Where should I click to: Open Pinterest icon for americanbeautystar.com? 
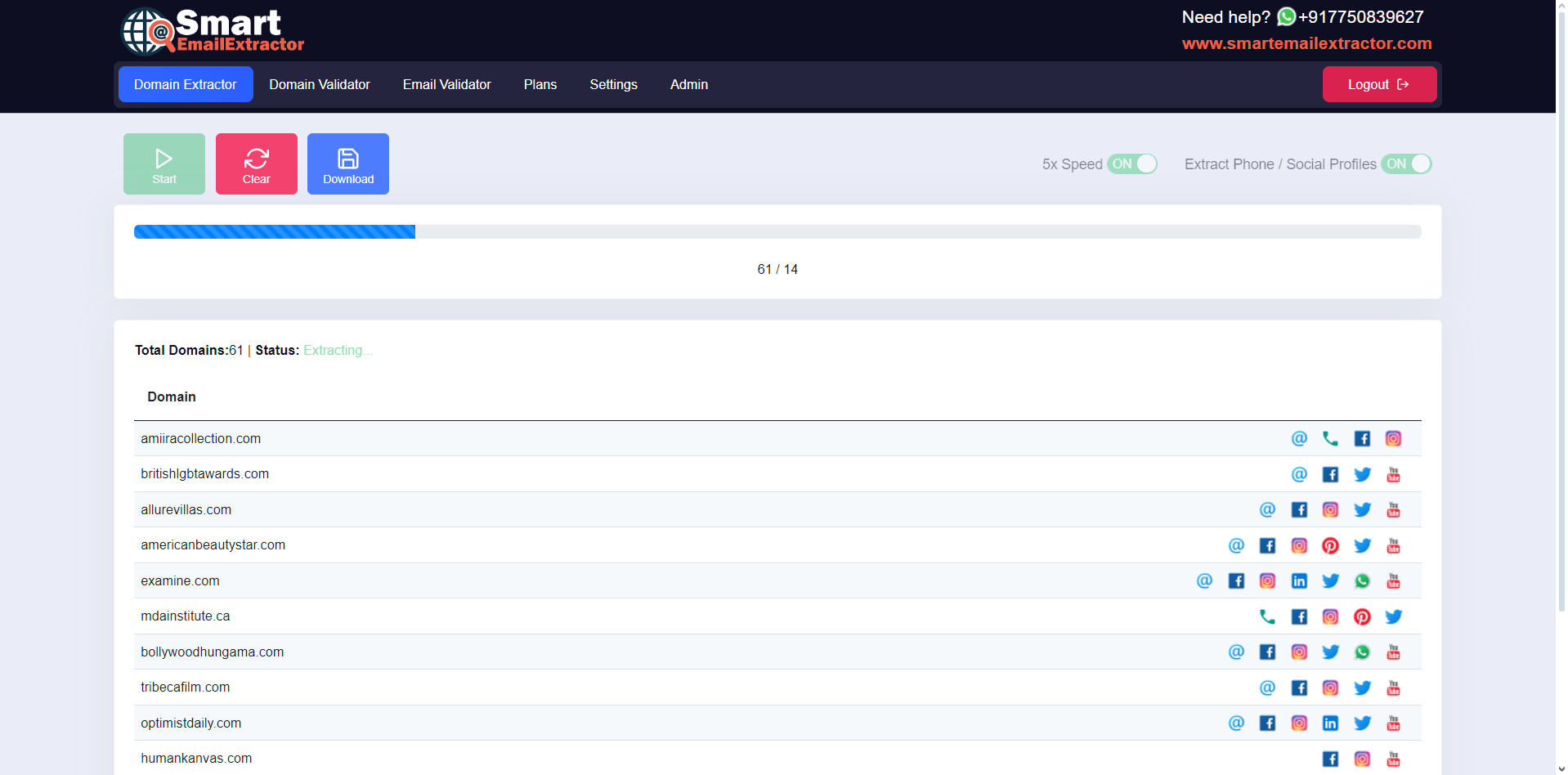pyautogui.click(x=1330, y=545)
